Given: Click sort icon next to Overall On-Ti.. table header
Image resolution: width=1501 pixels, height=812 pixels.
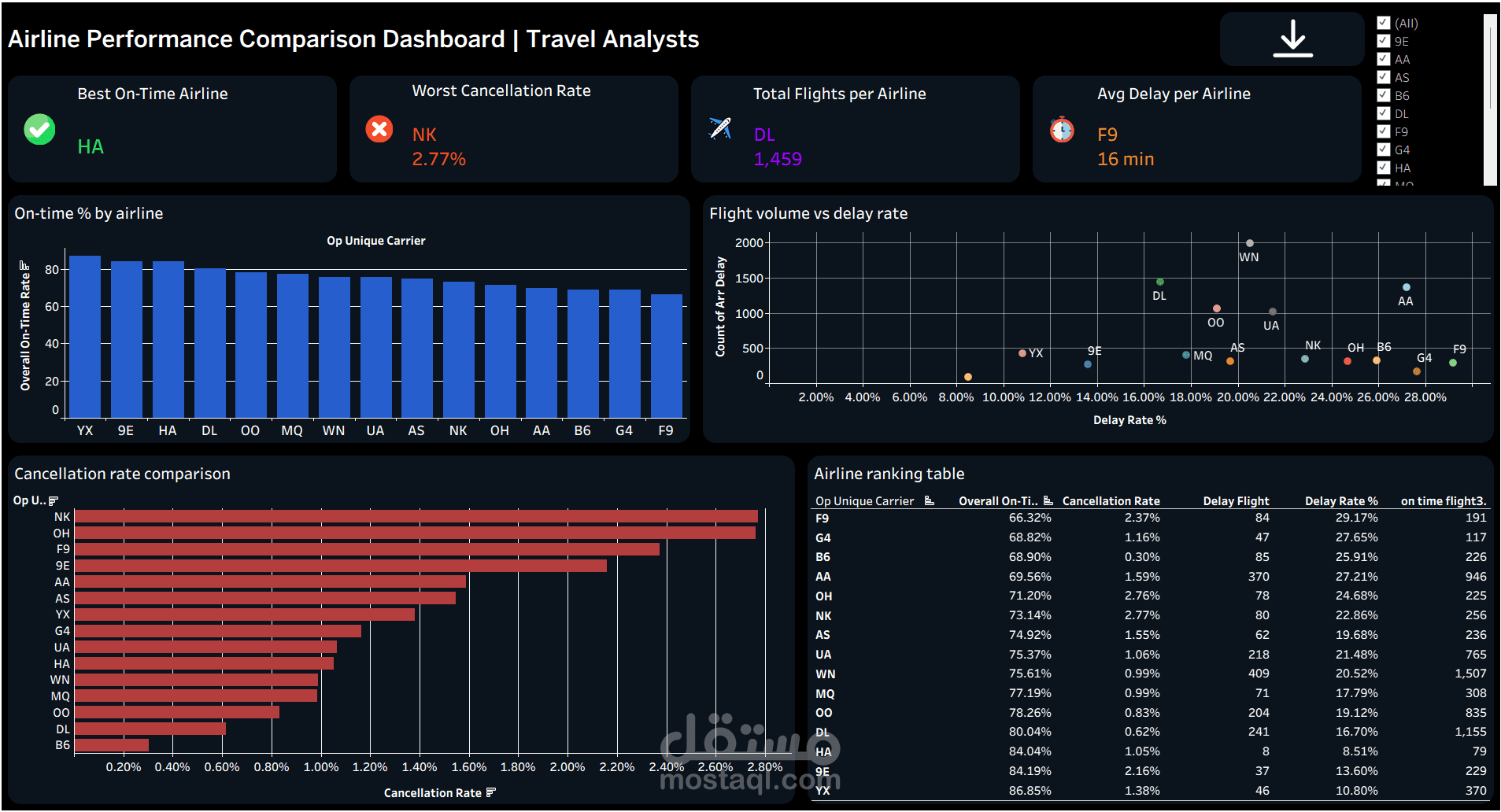Looking at the screenshot, I should pyautogui.click(x=1048, y=500).
